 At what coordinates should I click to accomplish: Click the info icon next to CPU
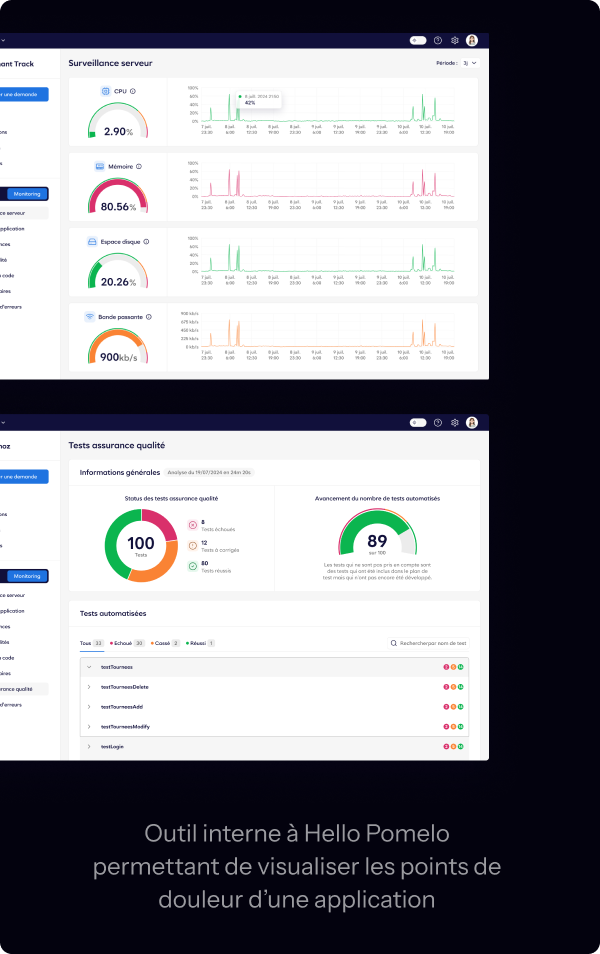pyautogui.click(x=133, y=91)
